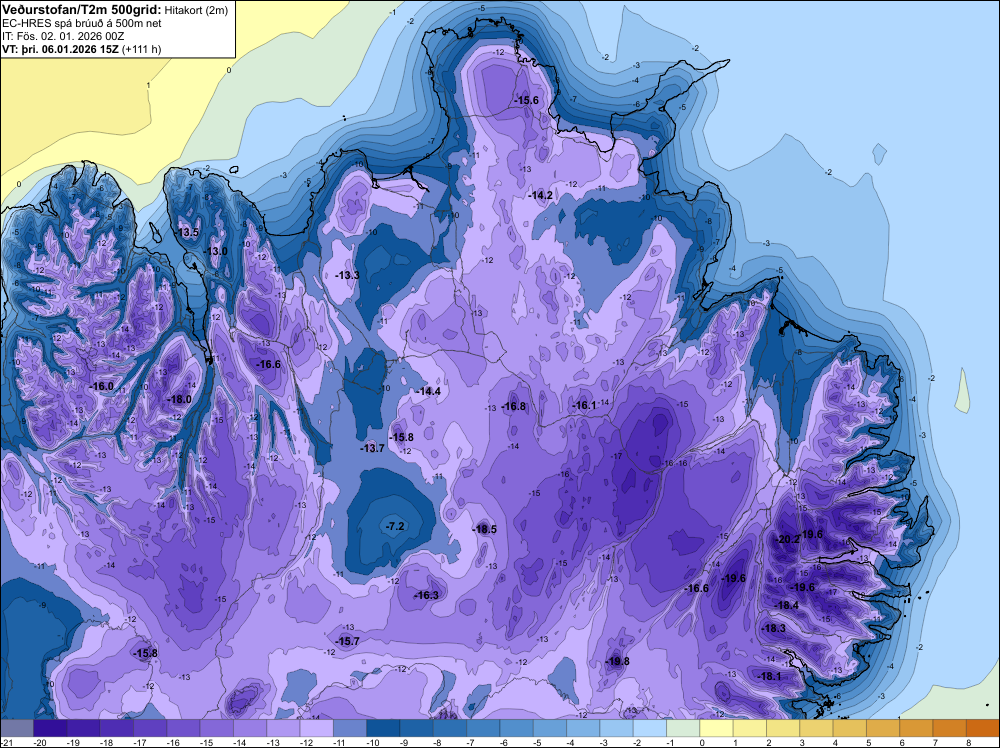This screenshot has width=1000, height=748.
Task: Select the -16.3 temperature label
Action: pyautogui.click(x=427, y=596)
